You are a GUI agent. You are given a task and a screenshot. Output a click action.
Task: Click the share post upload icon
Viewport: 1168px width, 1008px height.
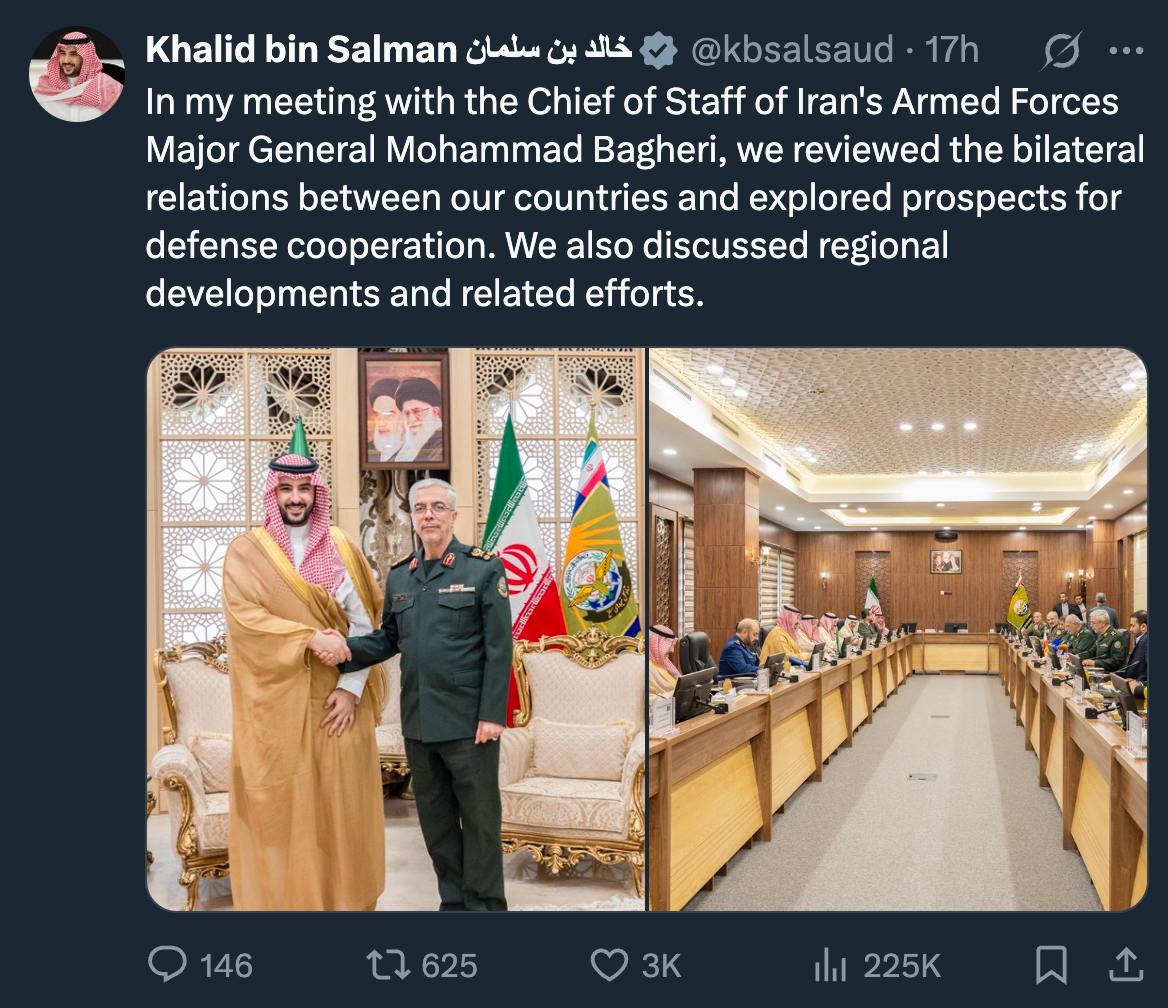[1126, 964]
